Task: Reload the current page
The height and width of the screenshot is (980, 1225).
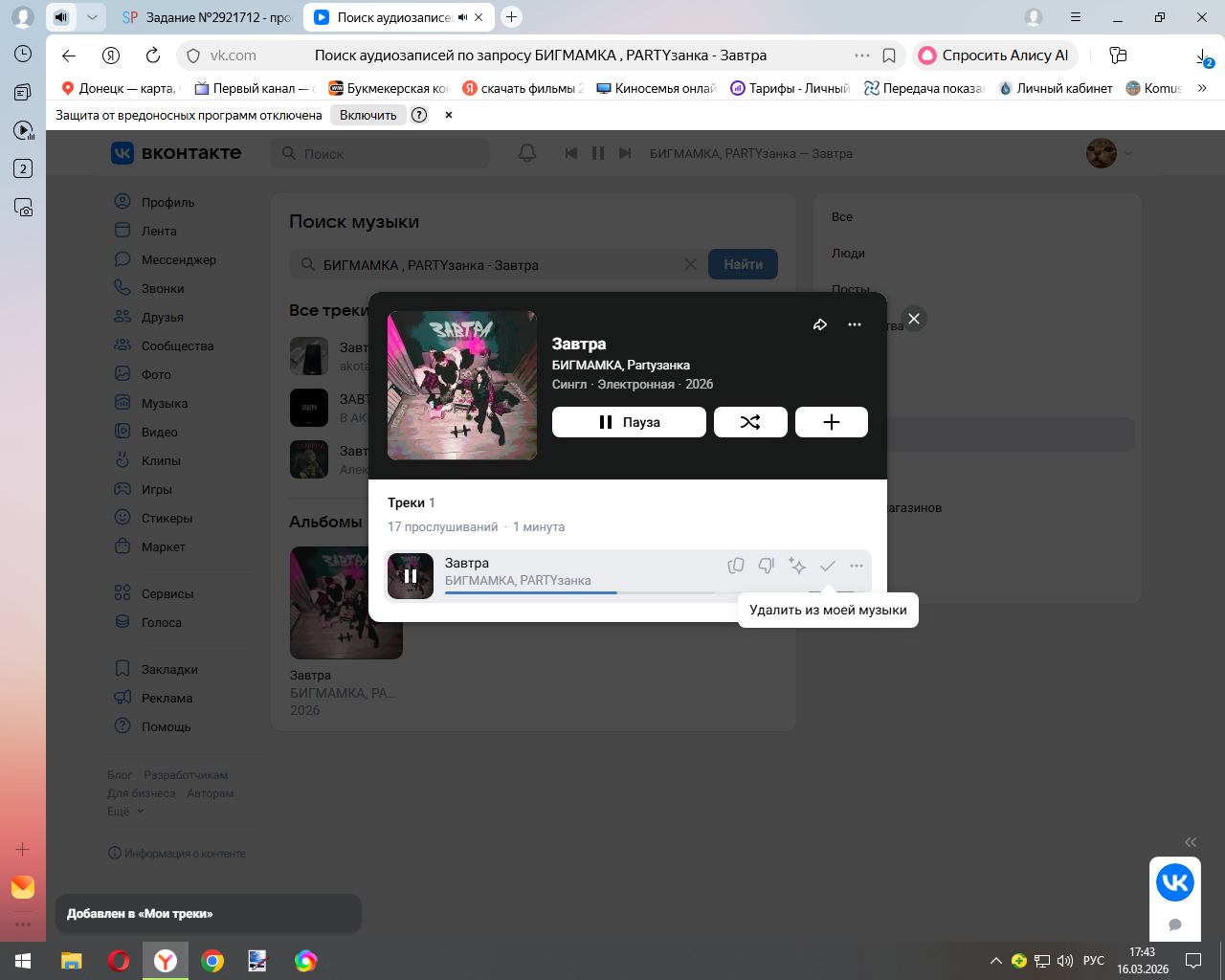Action: pyautogui.click(x=153, y=56)
